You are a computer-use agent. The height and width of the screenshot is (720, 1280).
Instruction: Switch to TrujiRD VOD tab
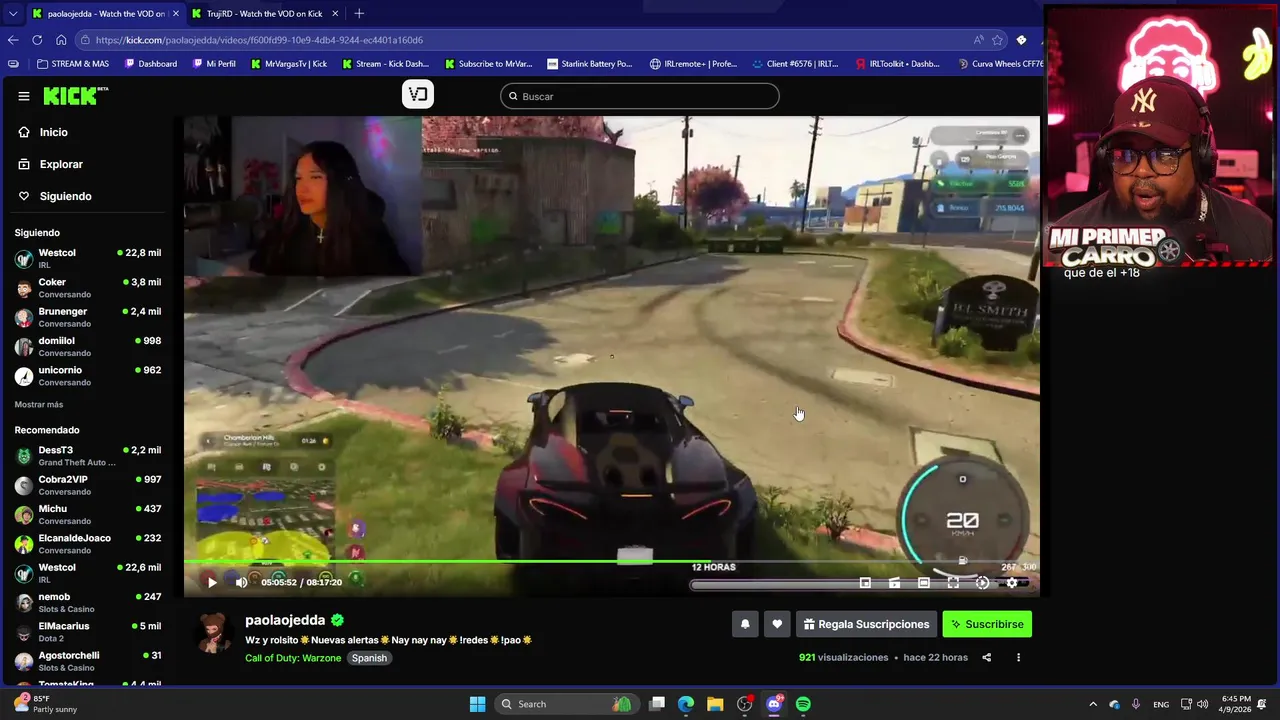coord(264,14)
